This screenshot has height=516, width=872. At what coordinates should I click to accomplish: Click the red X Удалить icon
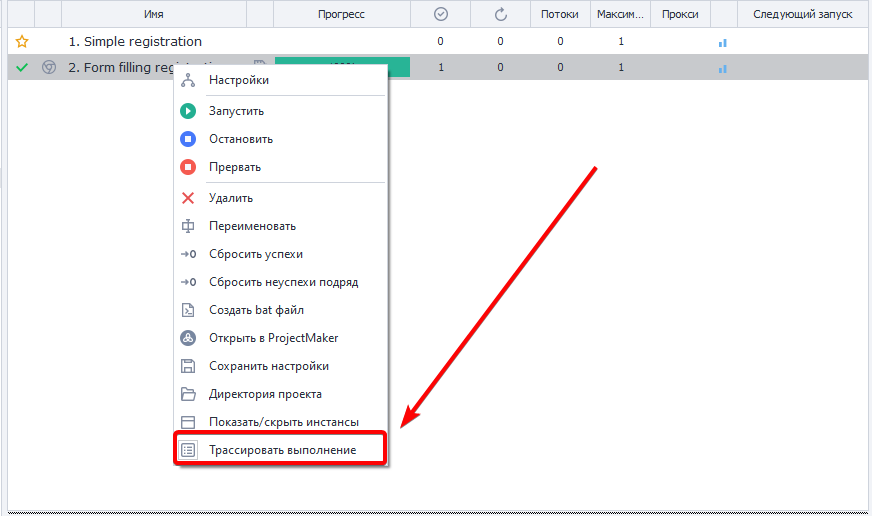(x=188, y=198)
